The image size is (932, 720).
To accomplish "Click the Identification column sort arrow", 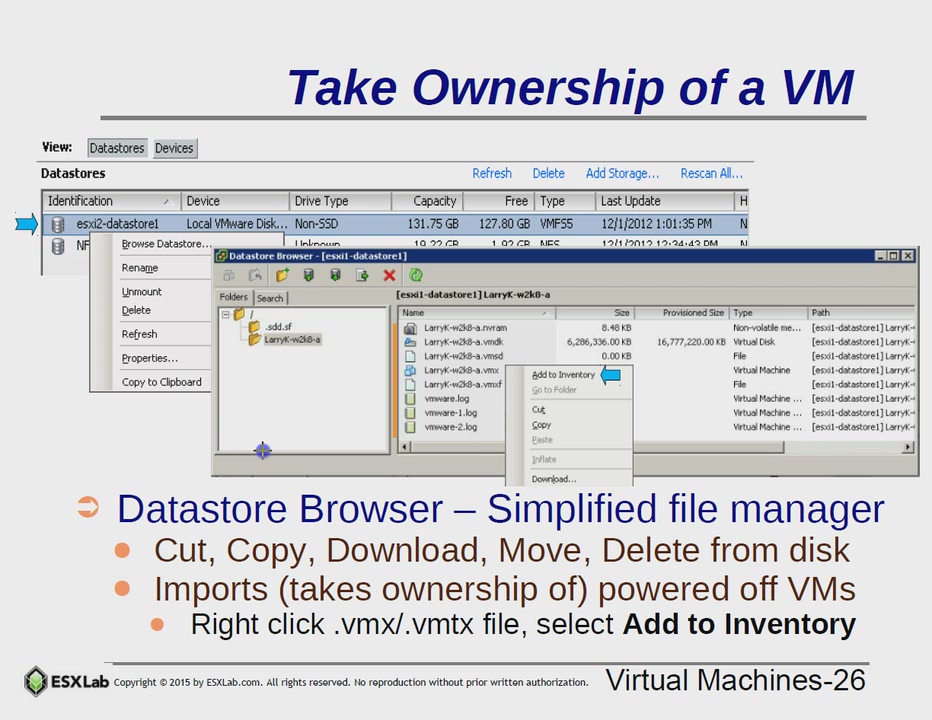I will click(x=168, y=202).
